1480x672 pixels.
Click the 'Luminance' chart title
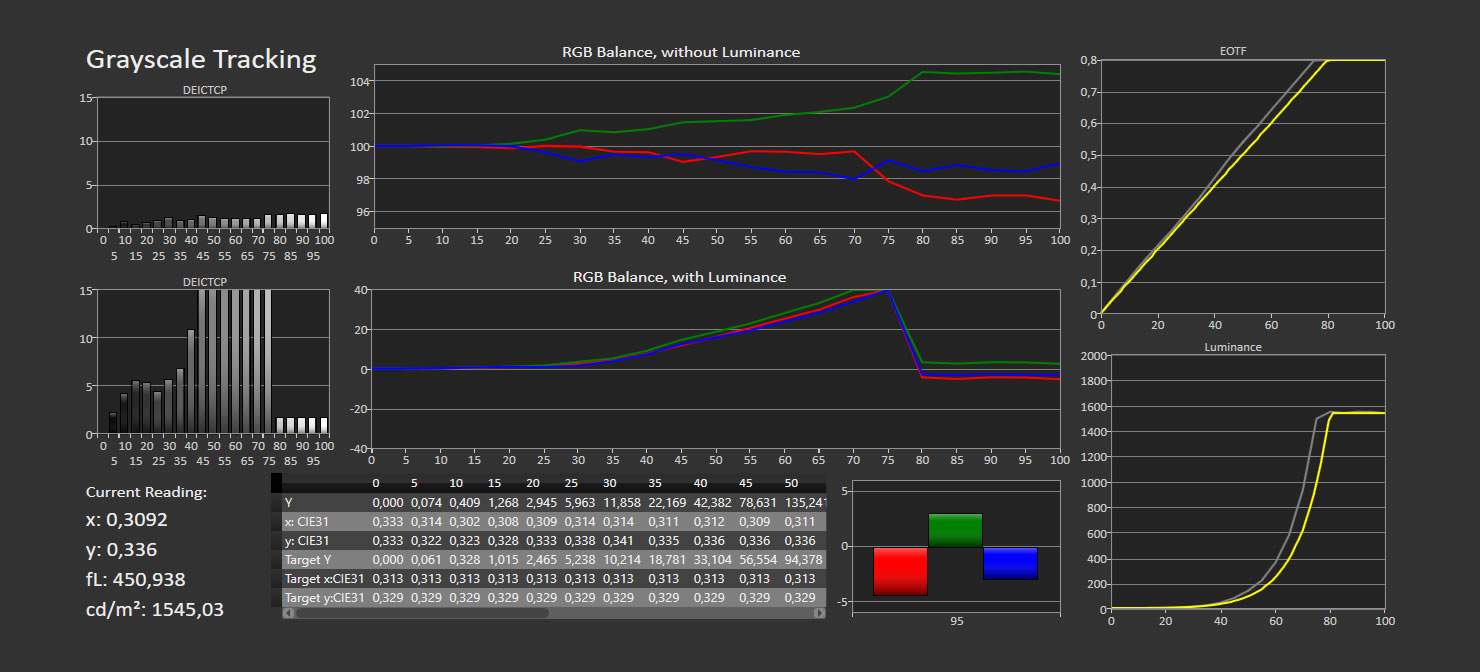pyautogui.click(x=1233, y=347)
